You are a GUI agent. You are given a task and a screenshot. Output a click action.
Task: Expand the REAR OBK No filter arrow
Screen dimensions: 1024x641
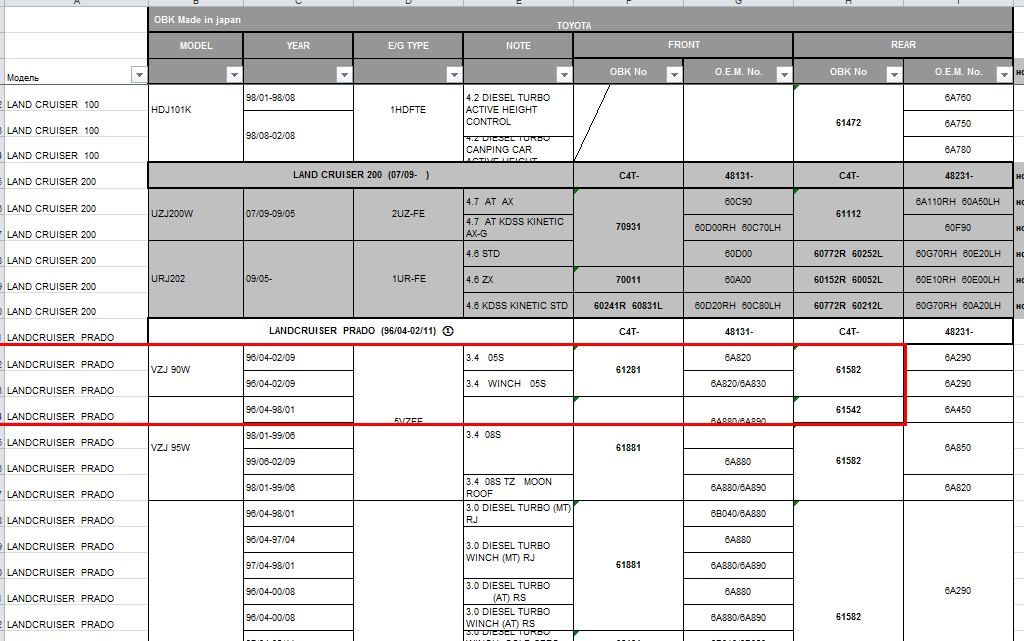coord(893,74)
